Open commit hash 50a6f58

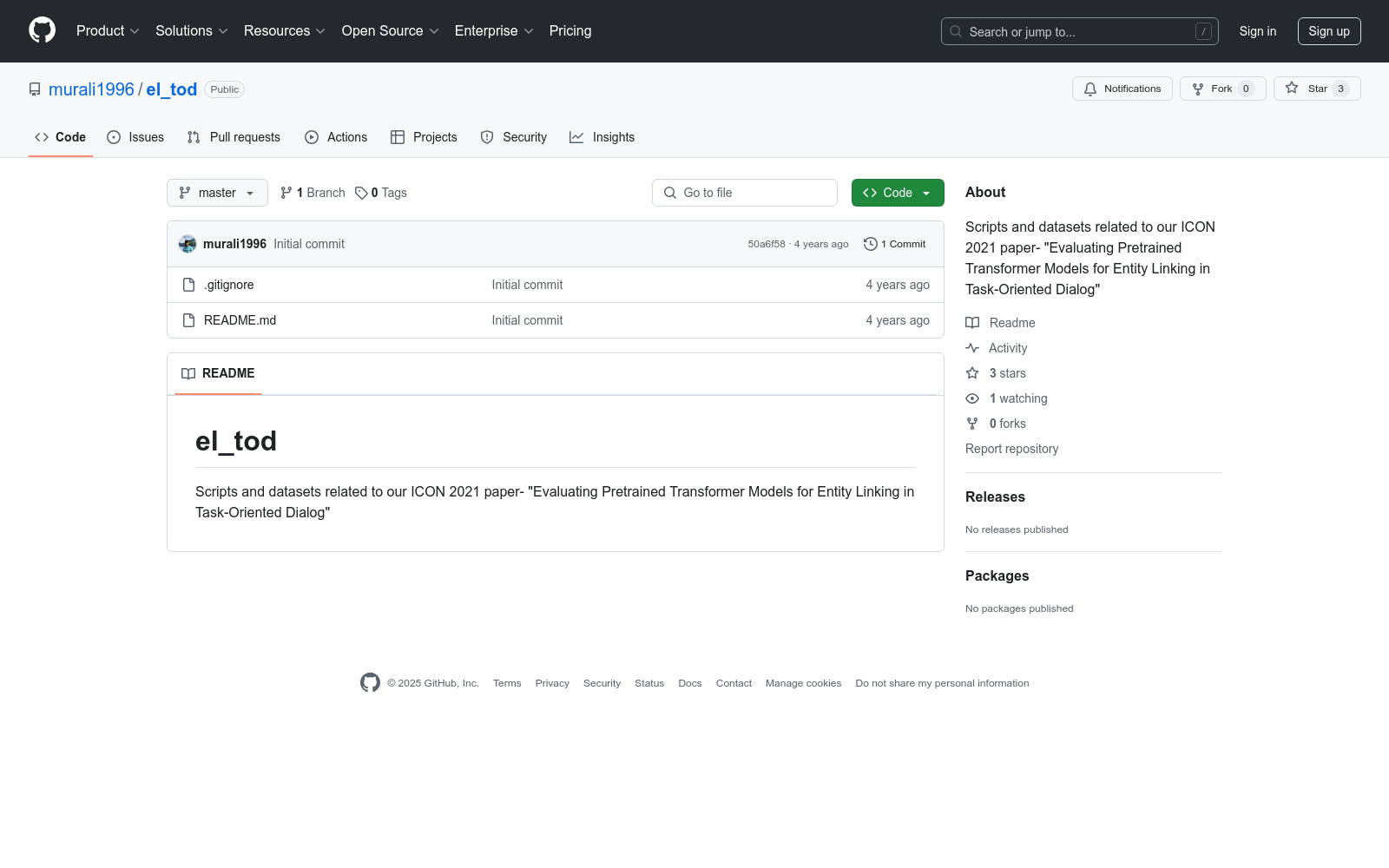[767, 244]
